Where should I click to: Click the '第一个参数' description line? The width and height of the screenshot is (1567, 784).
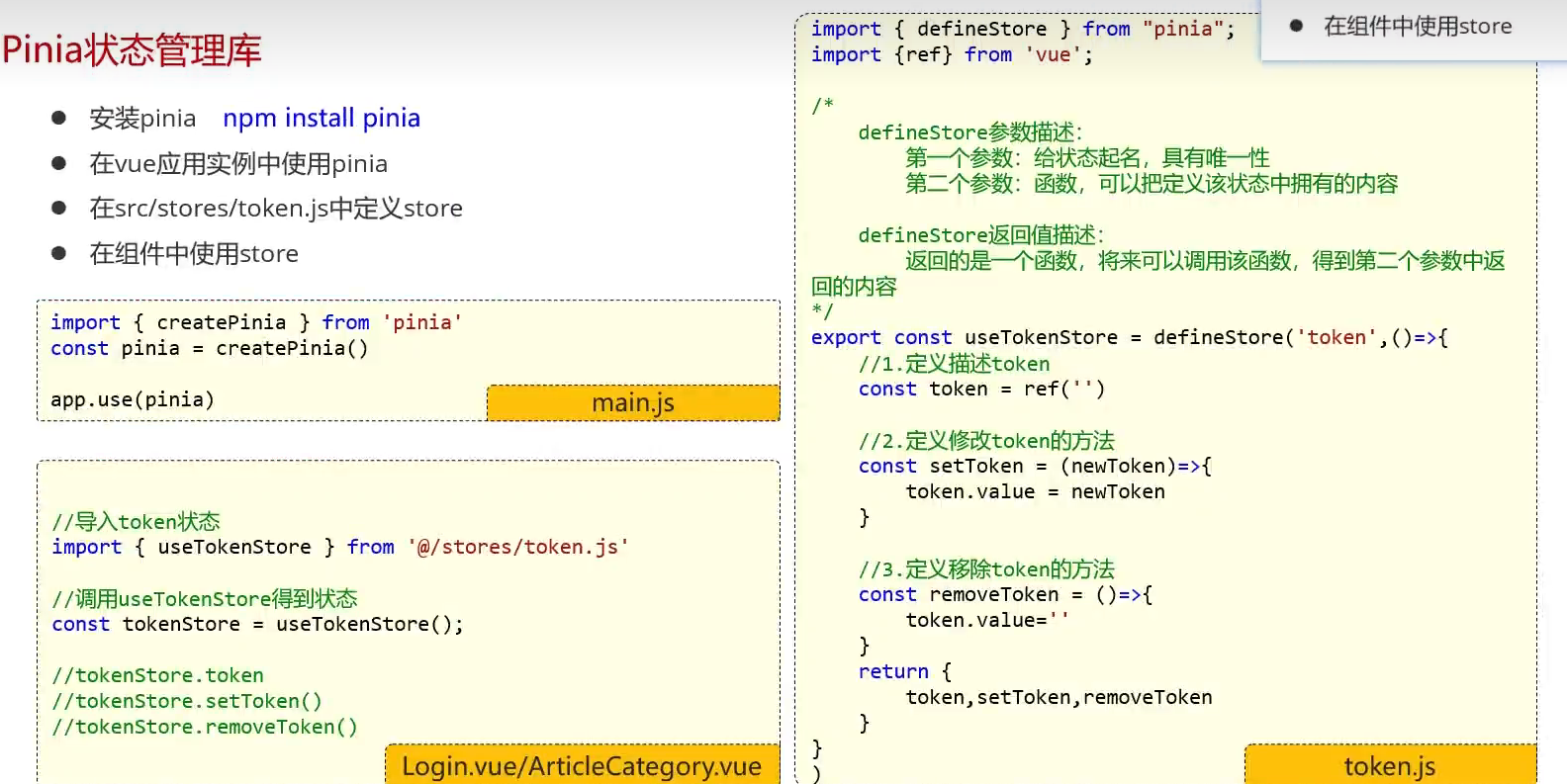click(1087, 158)
